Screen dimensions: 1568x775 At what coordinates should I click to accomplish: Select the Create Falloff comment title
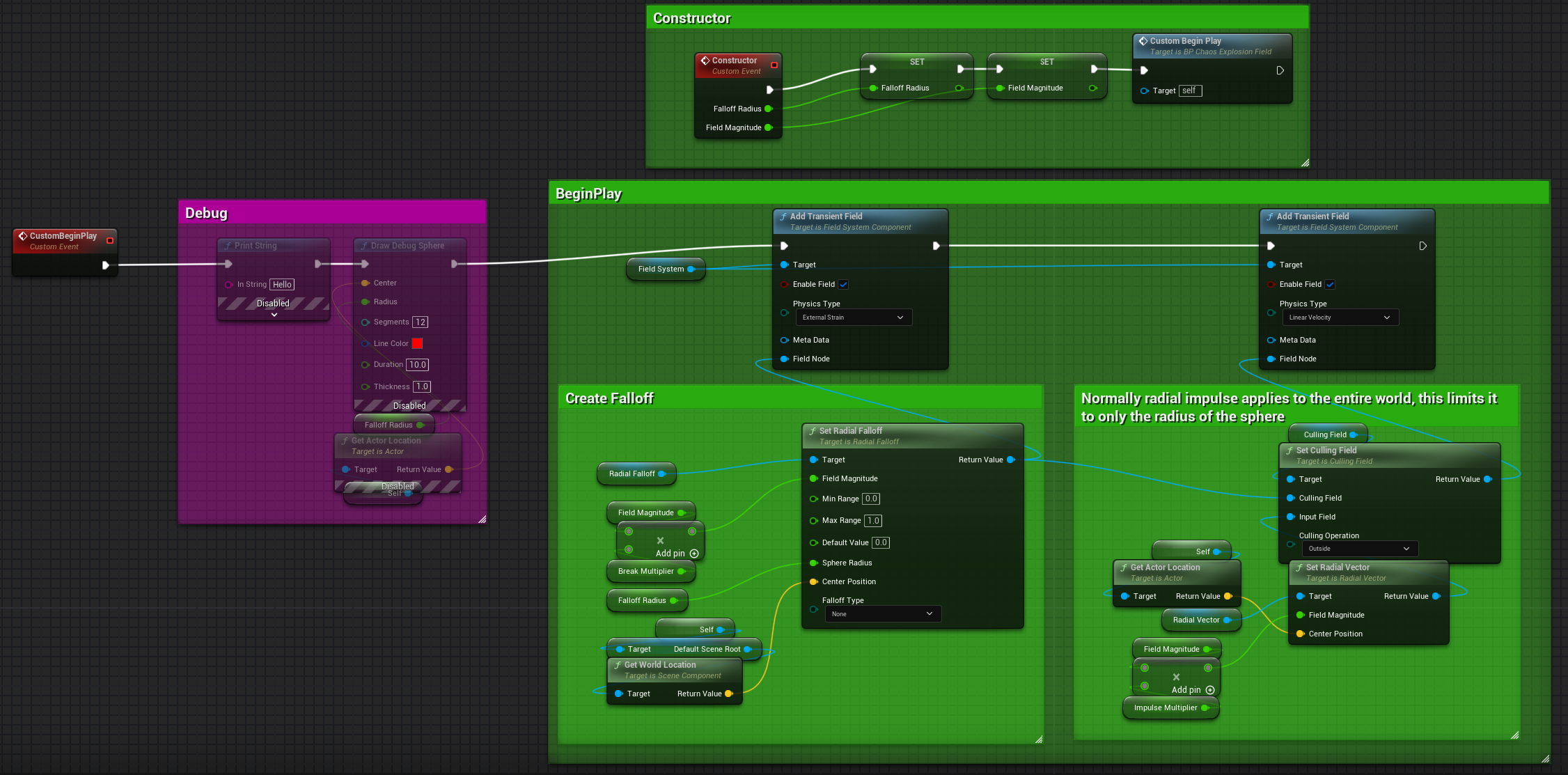pos(609,398)
